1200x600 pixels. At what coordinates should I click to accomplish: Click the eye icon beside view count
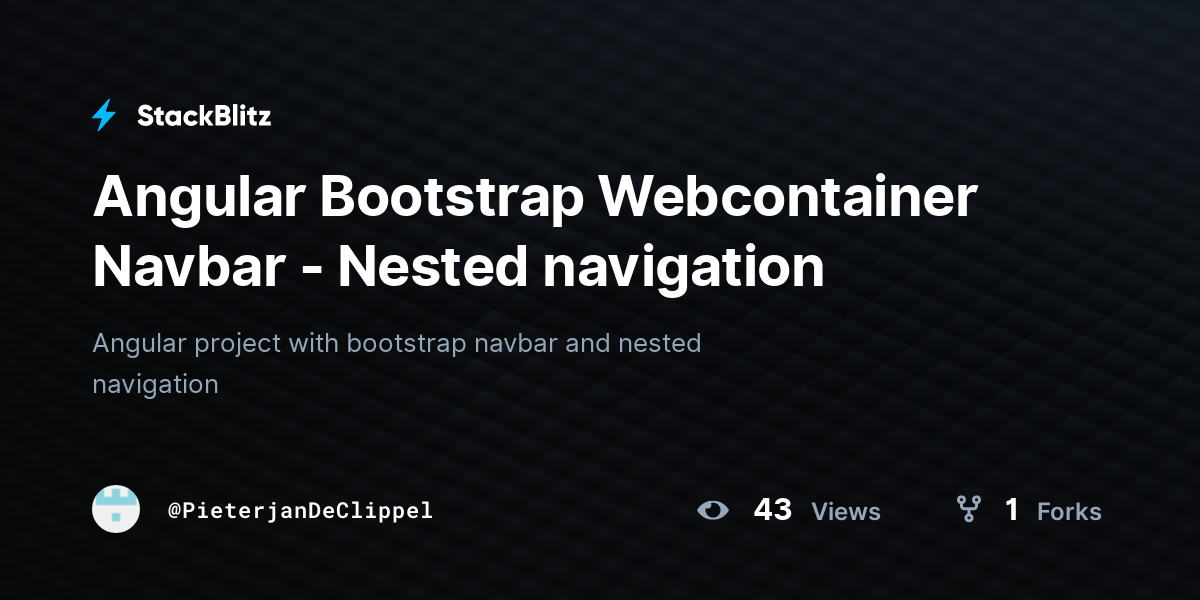pyautogui.click(x=713, y=510)
